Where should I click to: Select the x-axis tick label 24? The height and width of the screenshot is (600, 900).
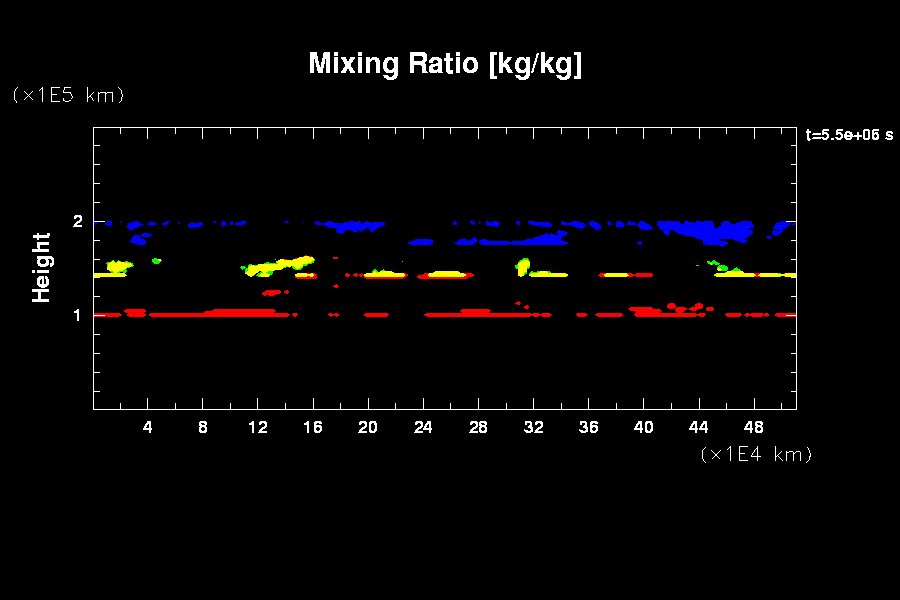(423, 427)
